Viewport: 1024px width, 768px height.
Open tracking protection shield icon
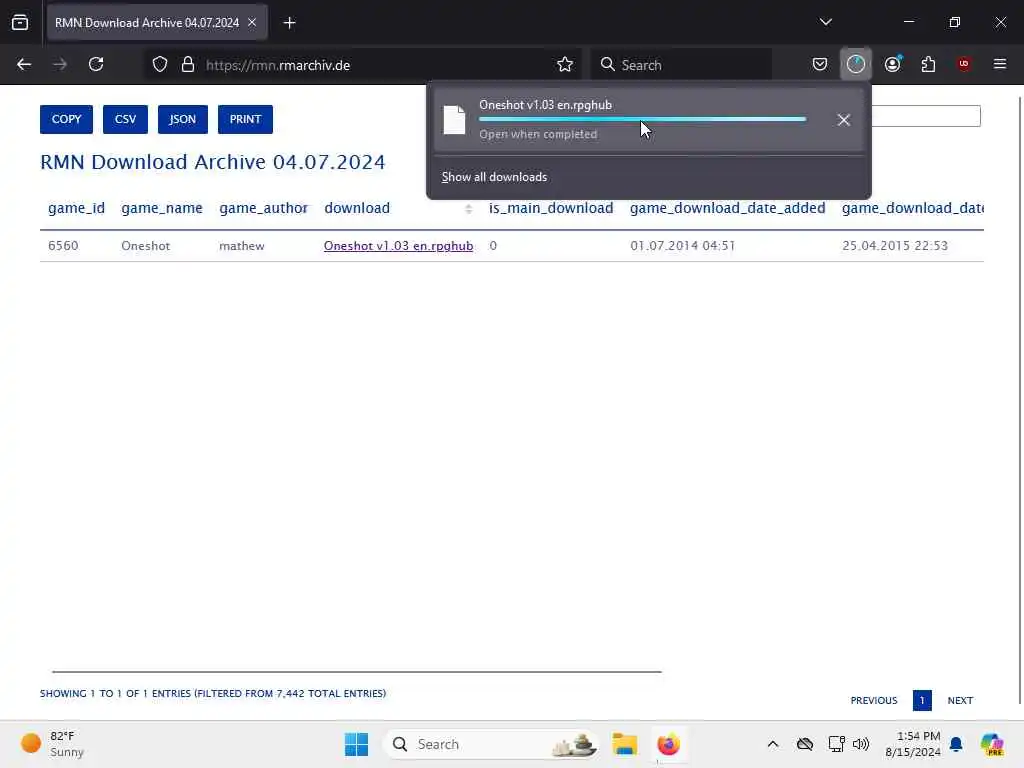[160, 65]
